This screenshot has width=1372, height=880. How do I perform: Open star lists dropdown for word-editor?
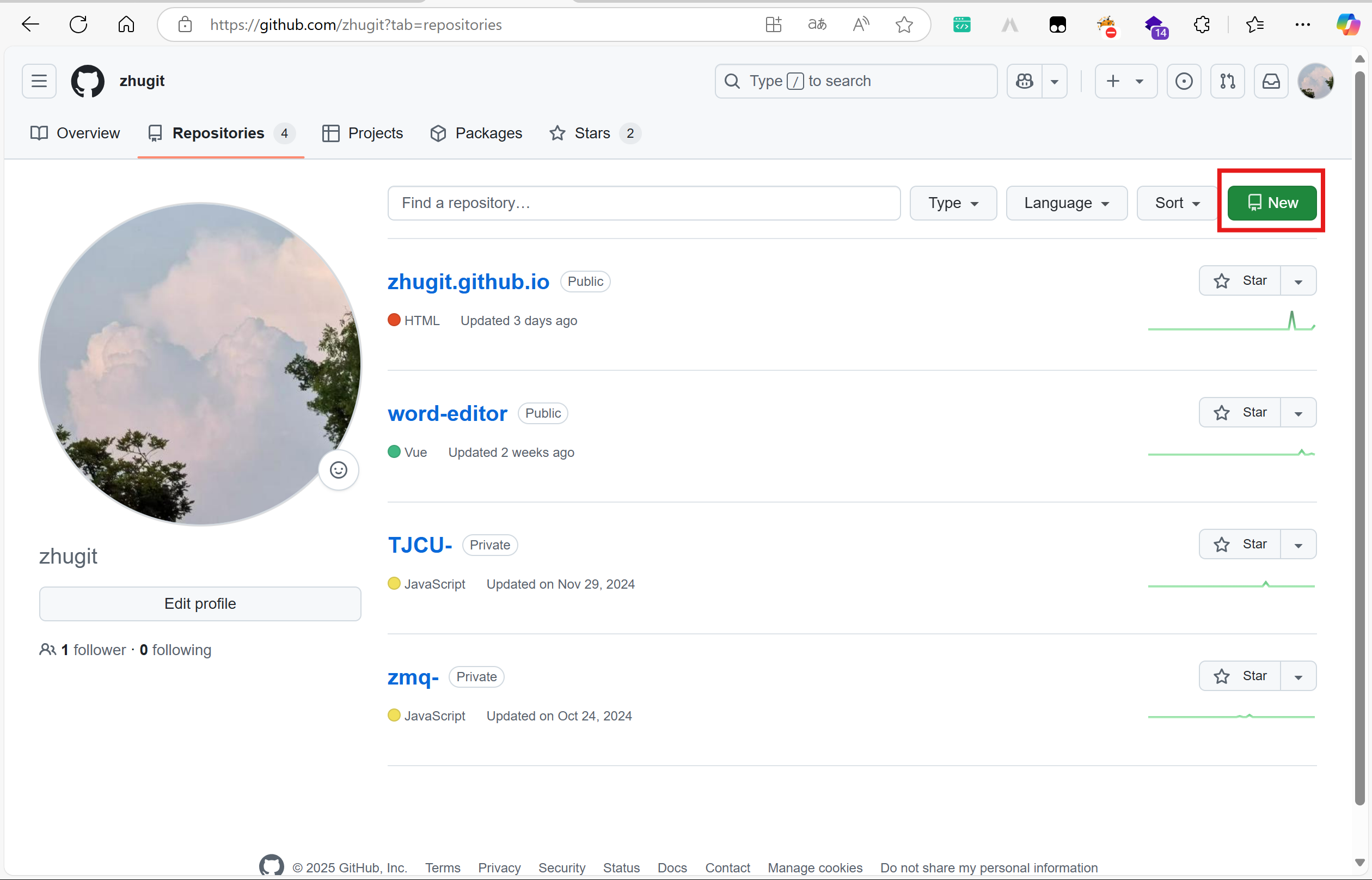pyautogui.click(x=1298, y=412)
